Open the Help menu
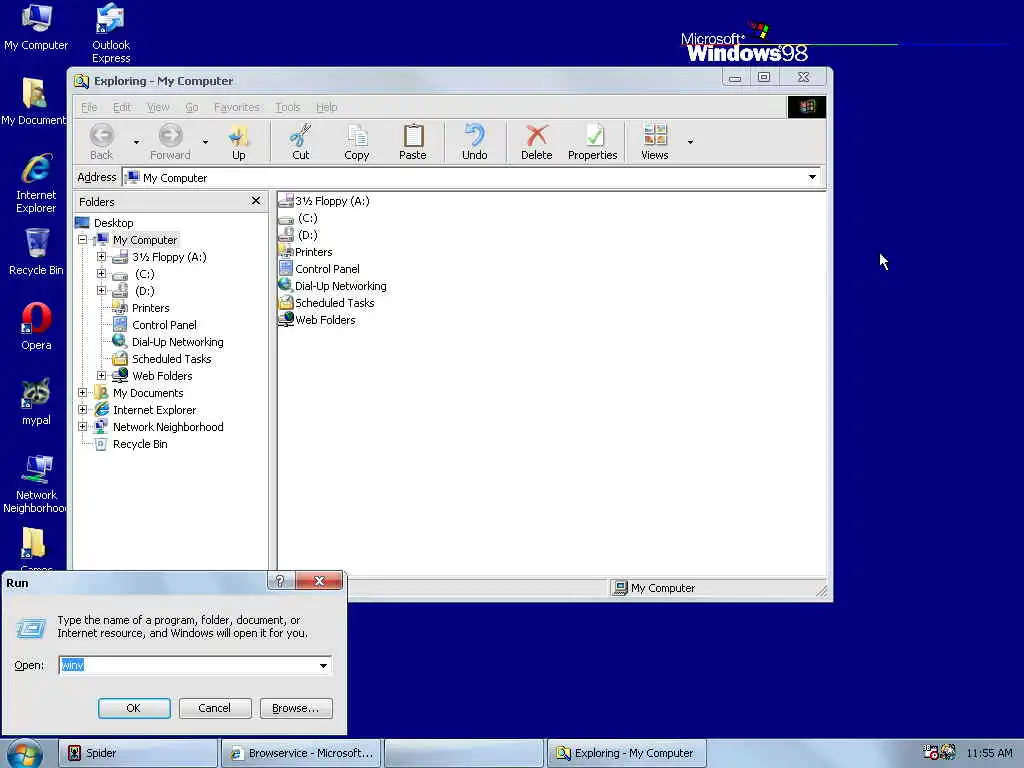The width and height of the screenshot is (1024, 768). click(327, 107)
